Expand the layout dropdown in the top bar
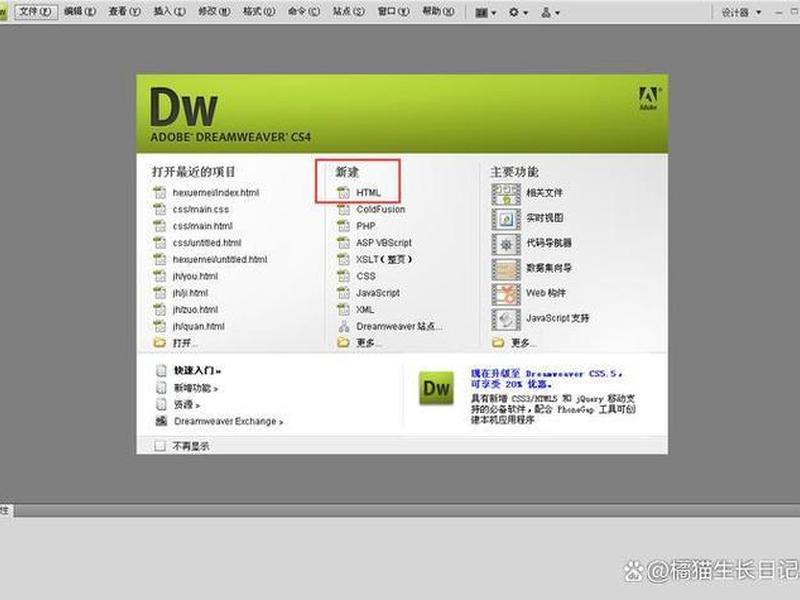Image resolution: width=800 pixels, height=600 pixels. click(x=485, y=13)
